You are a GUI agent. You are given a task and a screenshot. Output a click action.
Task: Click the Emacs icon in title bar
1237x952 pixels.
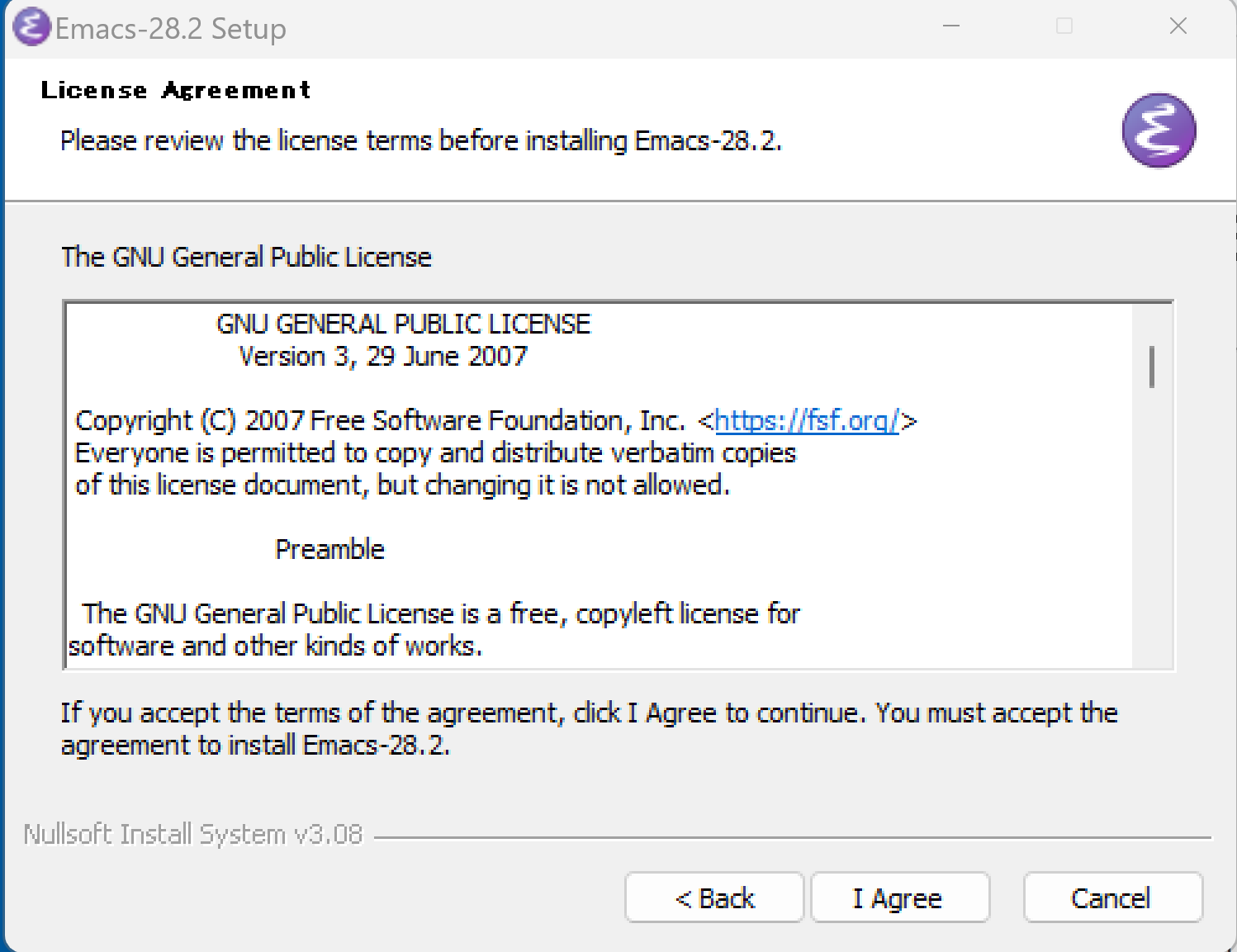click(x=32, y=26)
